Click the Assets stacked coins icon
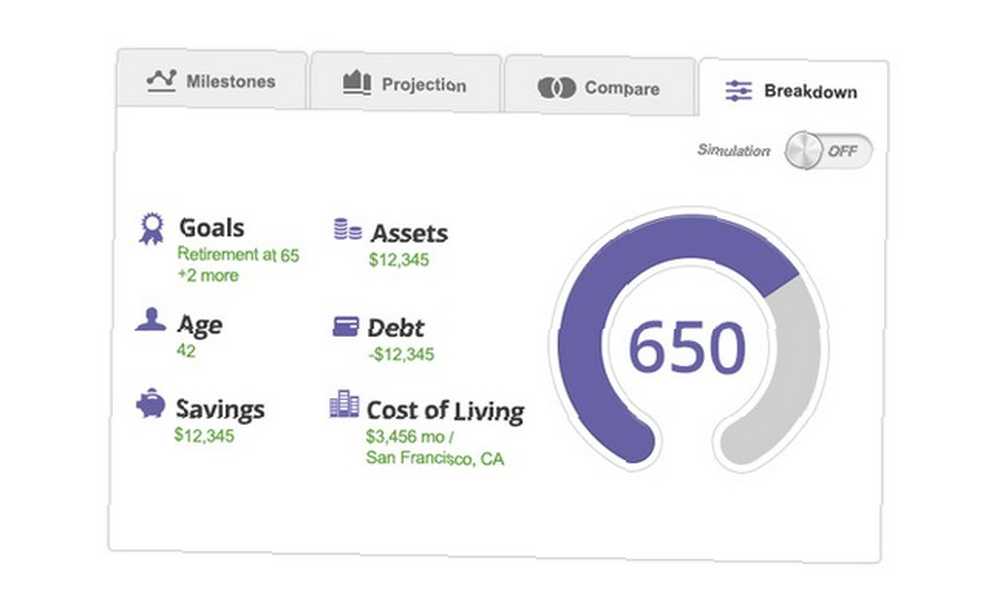This screenshot has height=613, width=1000. (x=347, y=229)
